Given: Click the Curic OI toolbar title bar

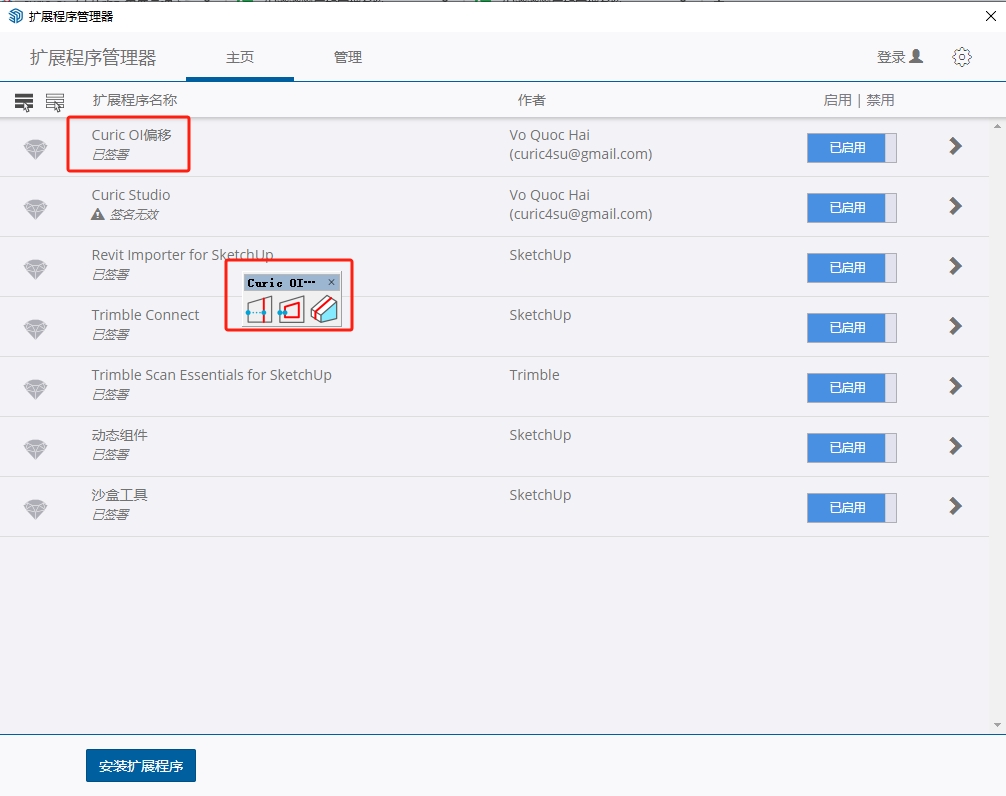Looking at the screenshot, I should point(282,283).
